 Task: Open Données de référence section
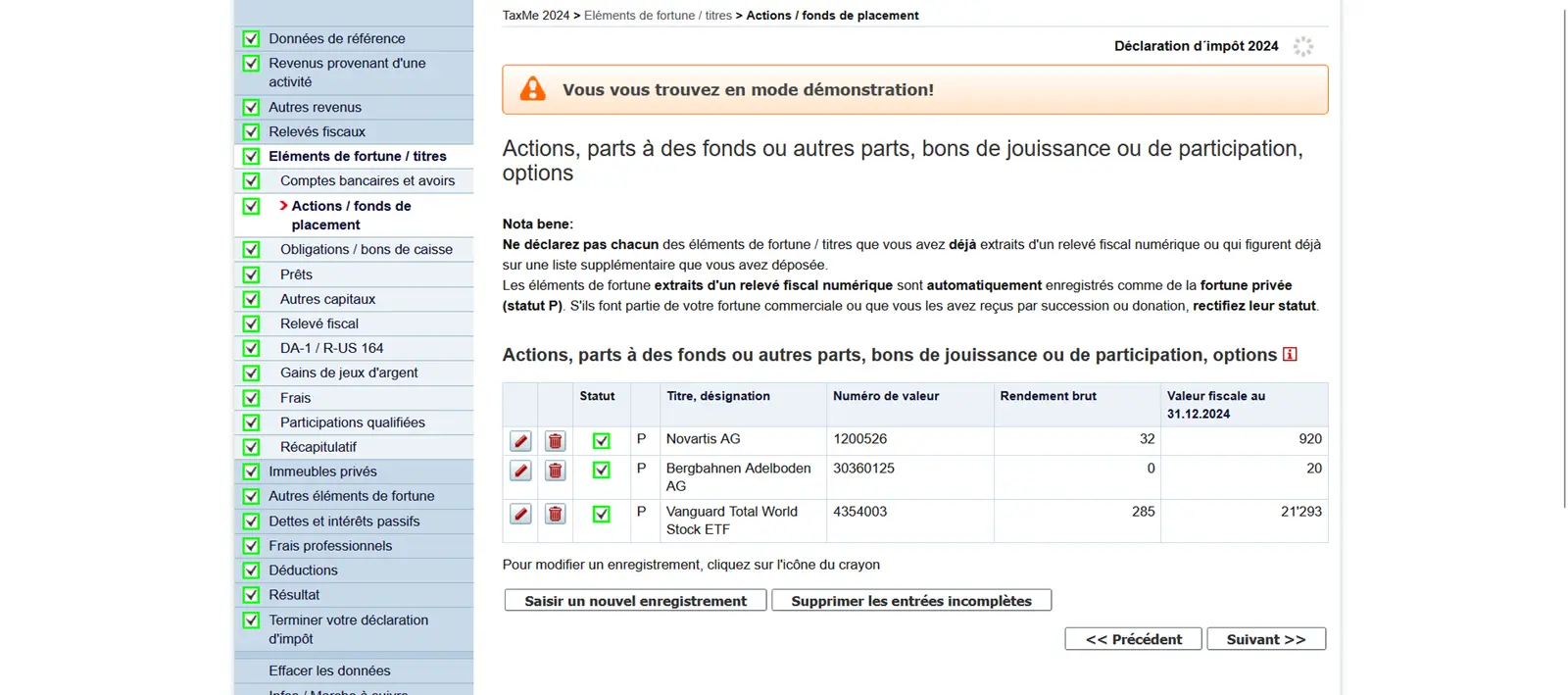tap(336, 38)
